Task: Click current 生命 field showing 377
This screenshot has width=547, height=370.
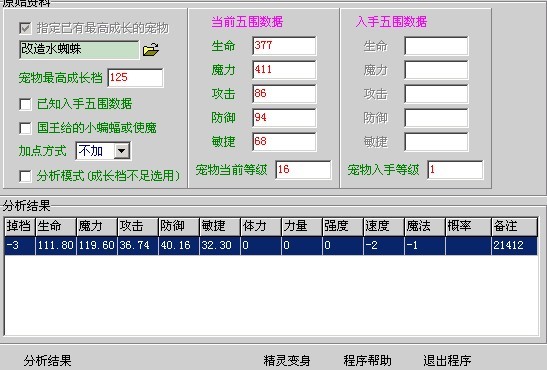Action: tap(284, 46)
